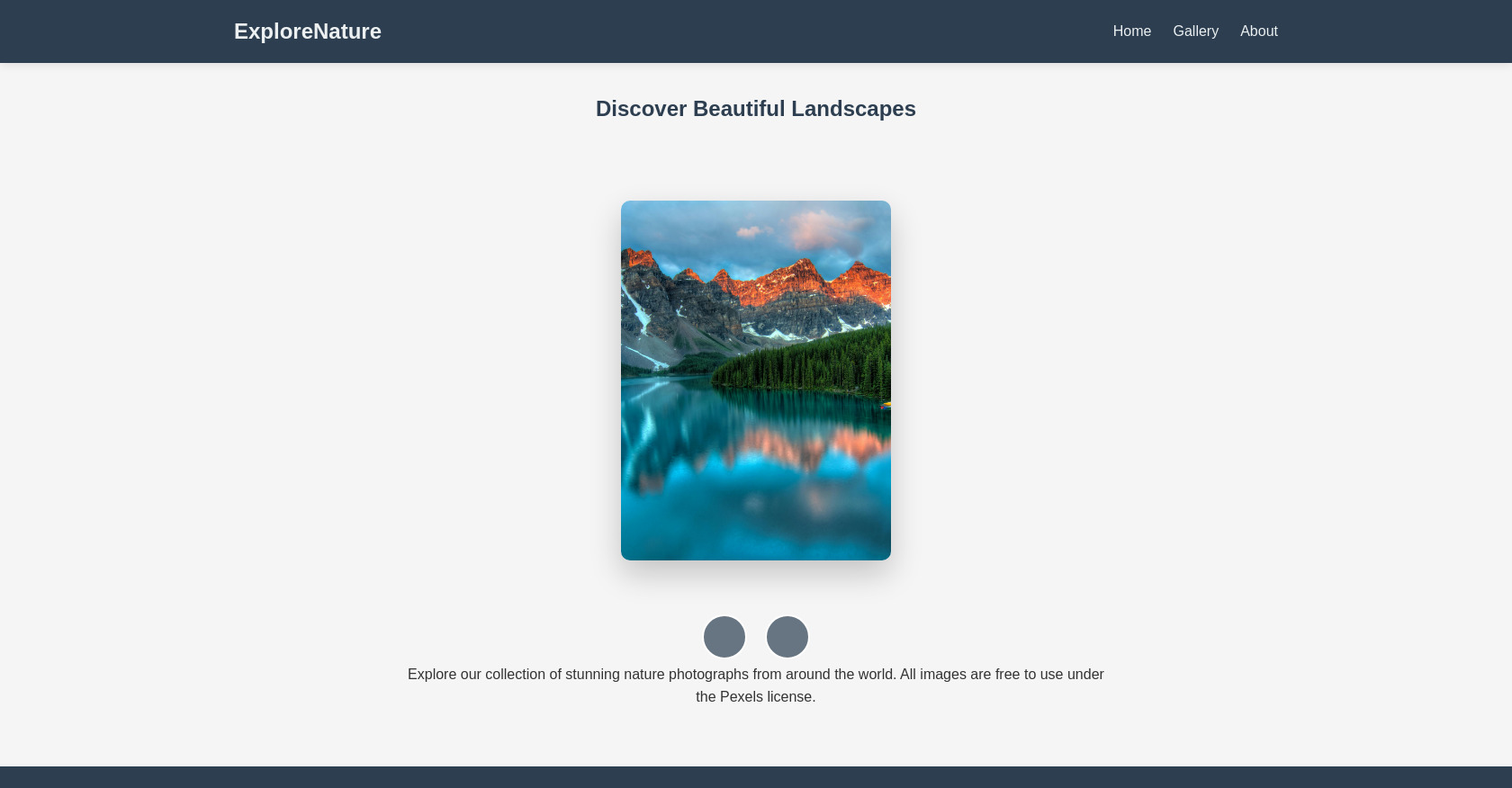Open the About page link

click(x=1258, y=31)
